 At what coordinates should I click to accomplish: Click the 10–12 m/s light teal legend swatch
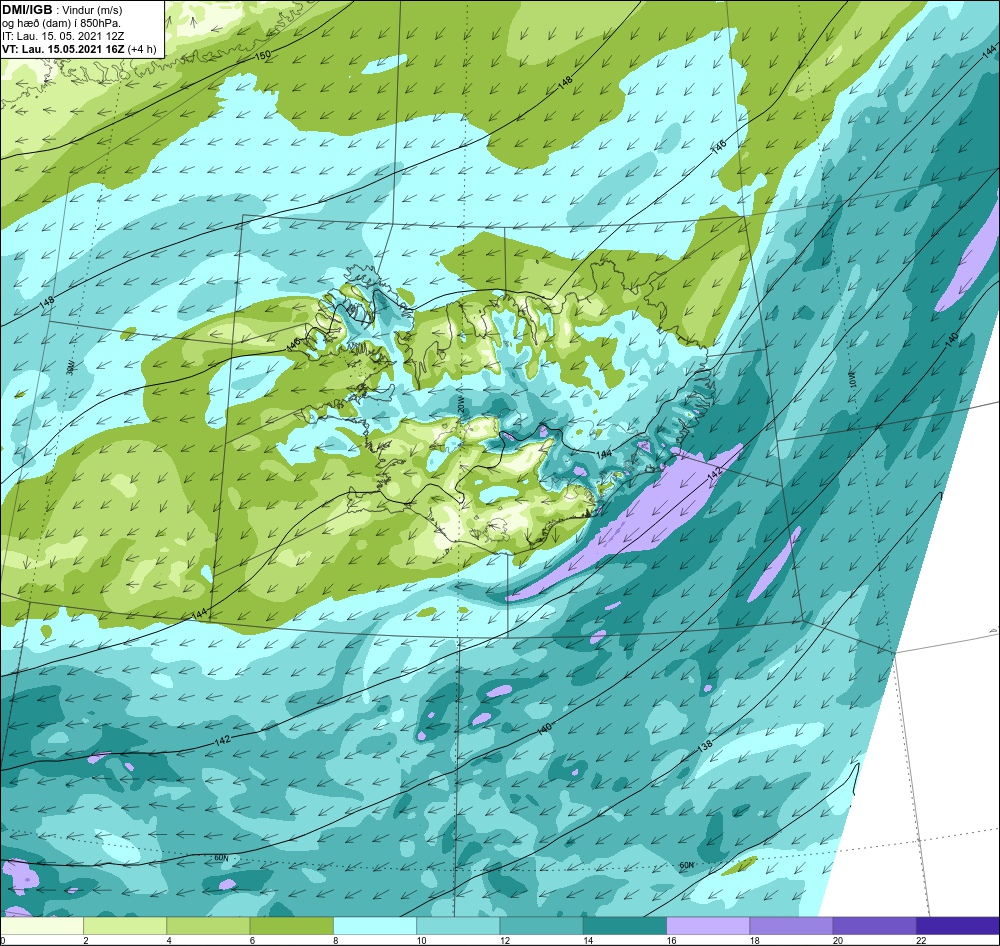[458, 926]
